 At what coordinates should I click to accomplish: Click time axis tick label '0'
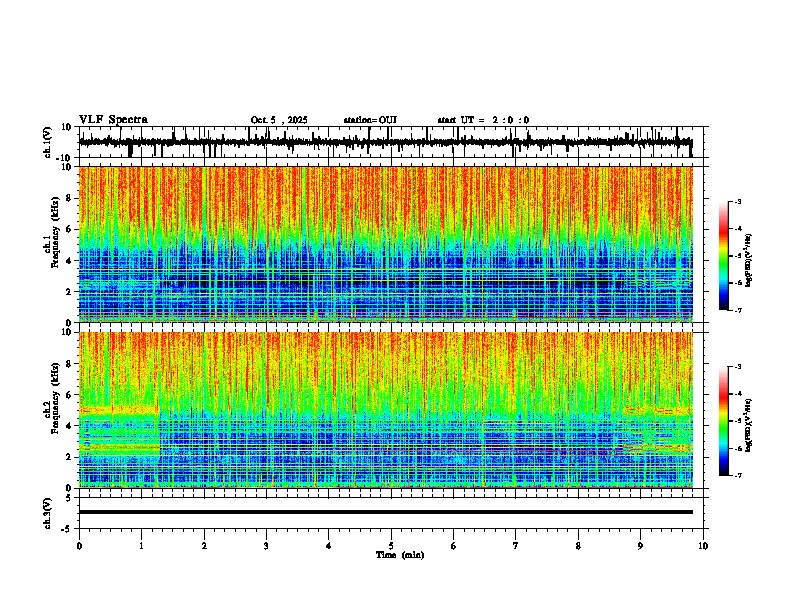tap(79, 546)
